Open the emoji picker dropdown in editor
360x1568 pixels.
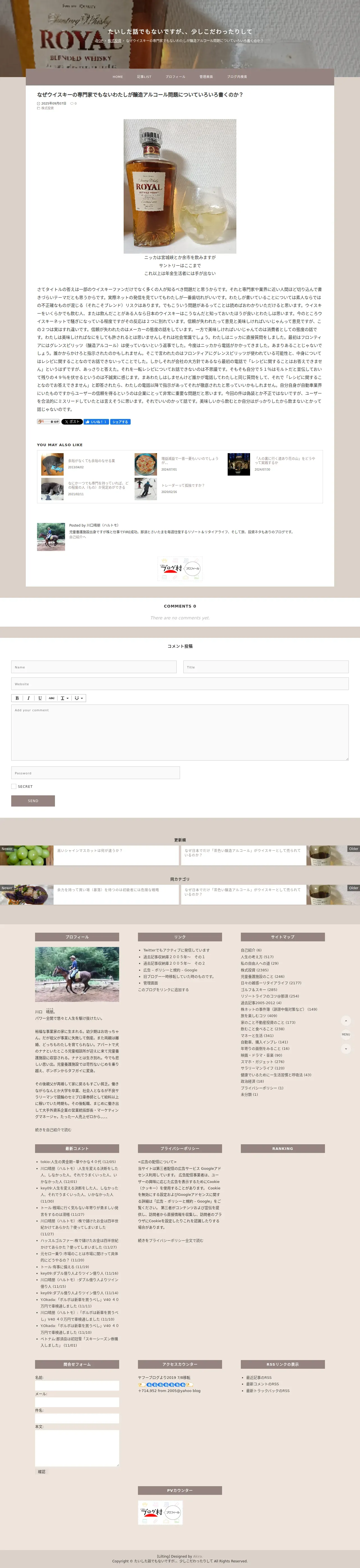[79, 698]
